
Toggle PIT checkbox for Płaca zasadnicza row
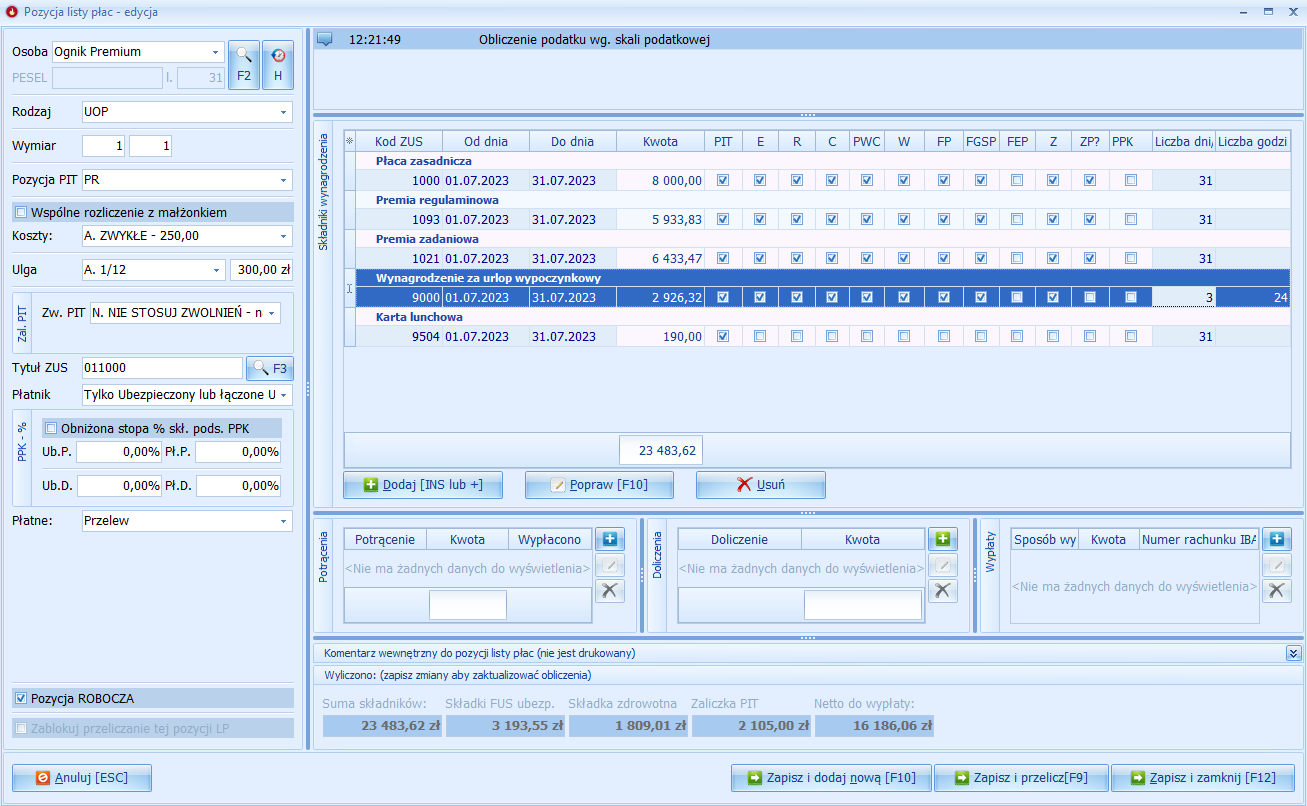point(723,180)
